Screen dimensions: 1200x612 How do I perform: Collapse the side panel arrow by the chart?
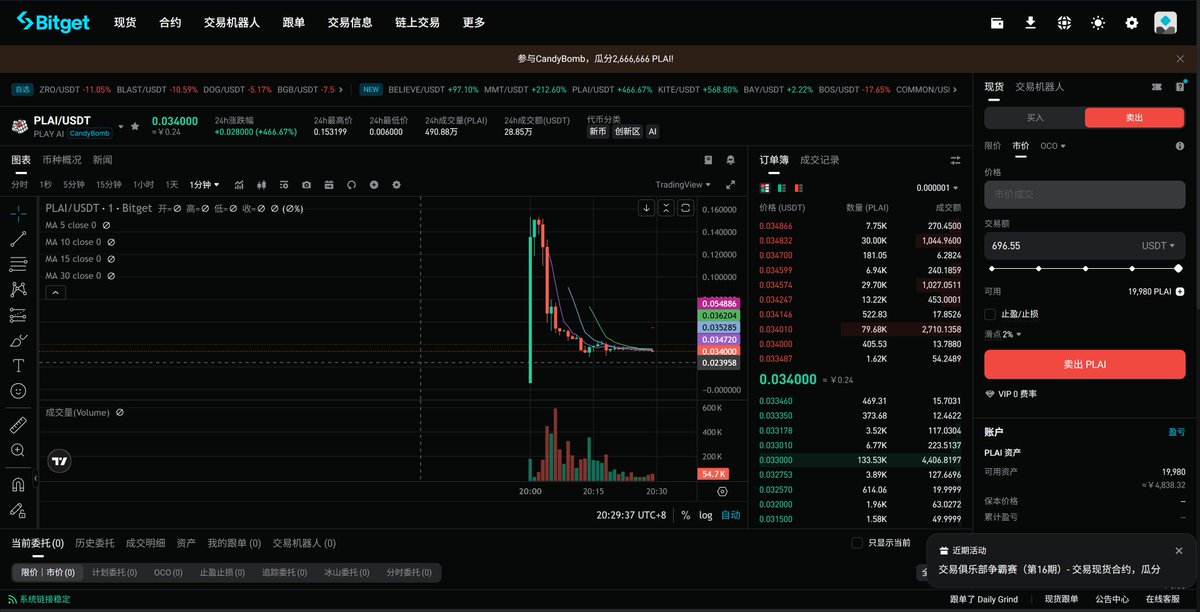pos(35,479)
